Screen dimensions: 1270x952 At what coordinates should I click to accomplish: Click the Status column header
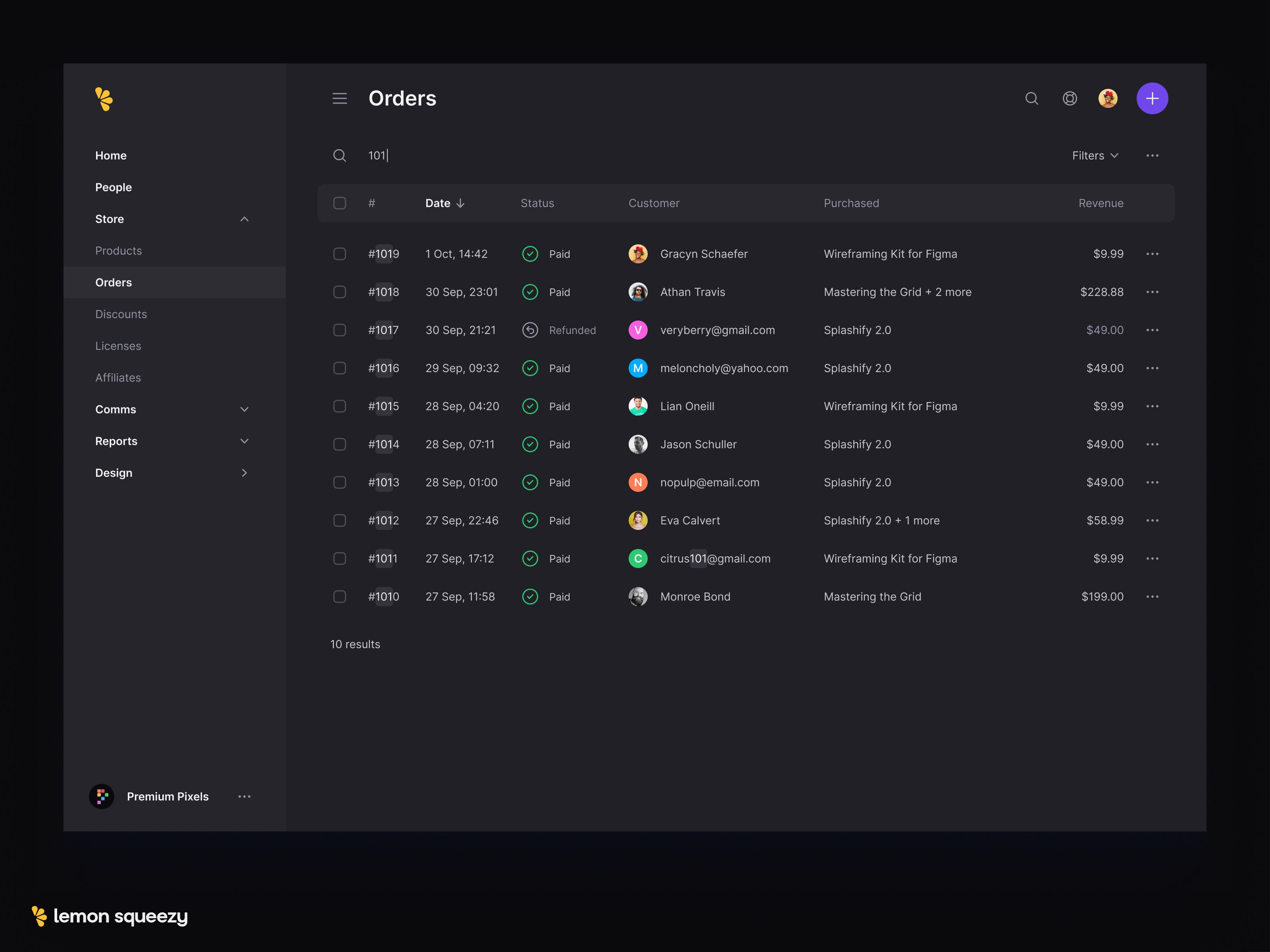[537, 203]
